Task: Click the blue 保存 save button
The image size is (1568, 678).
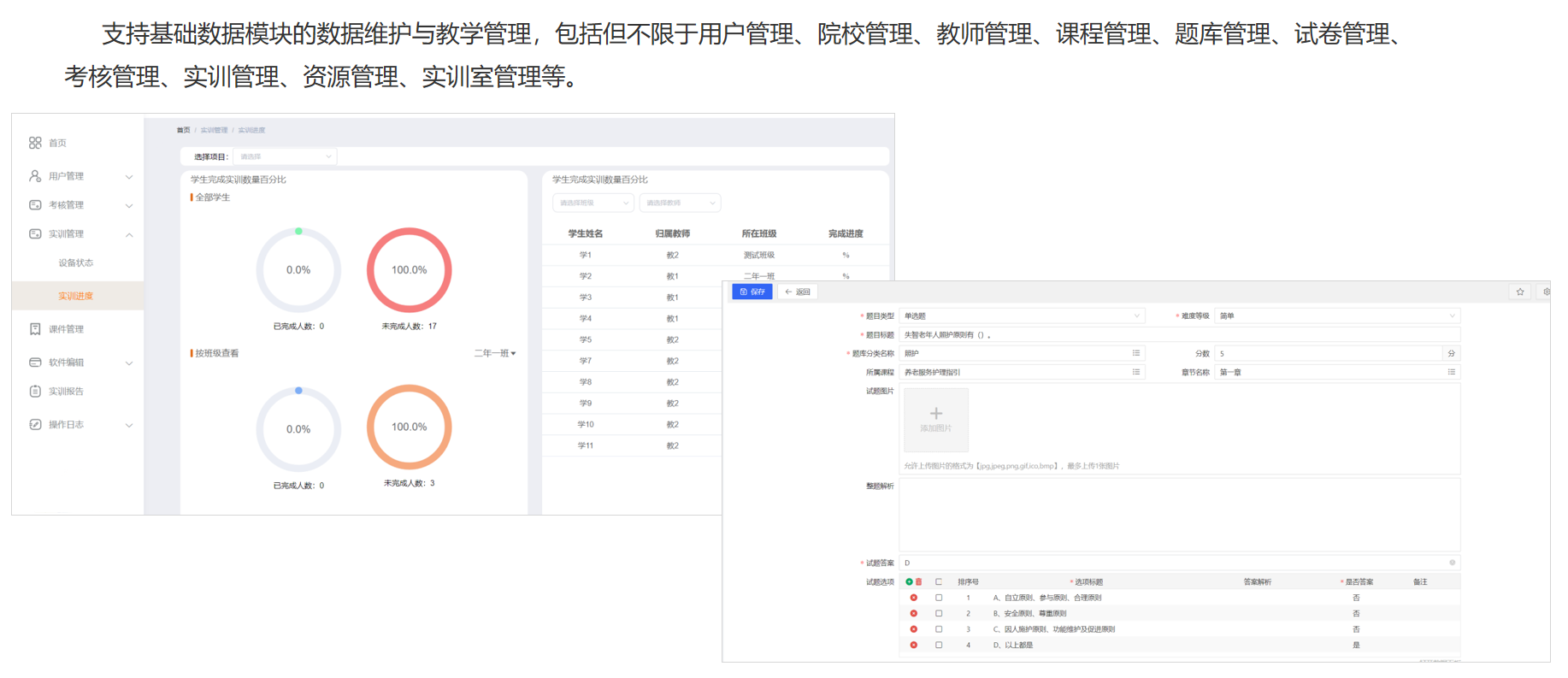Action: pos(752,292)
